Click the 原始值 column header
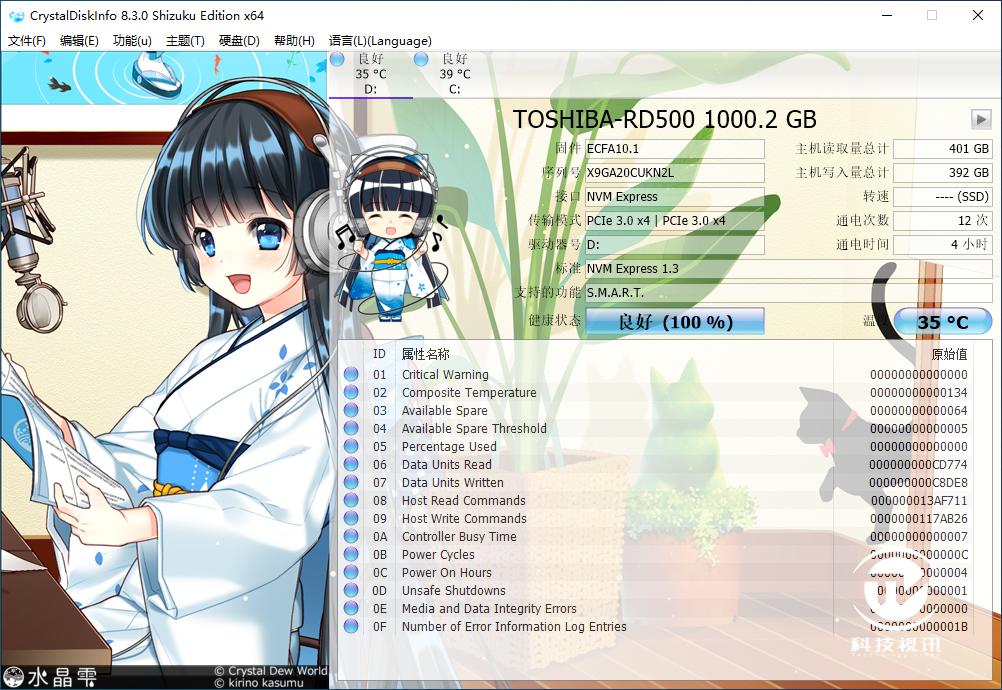This screenshot has height=690, width=1002. (950, 354)
